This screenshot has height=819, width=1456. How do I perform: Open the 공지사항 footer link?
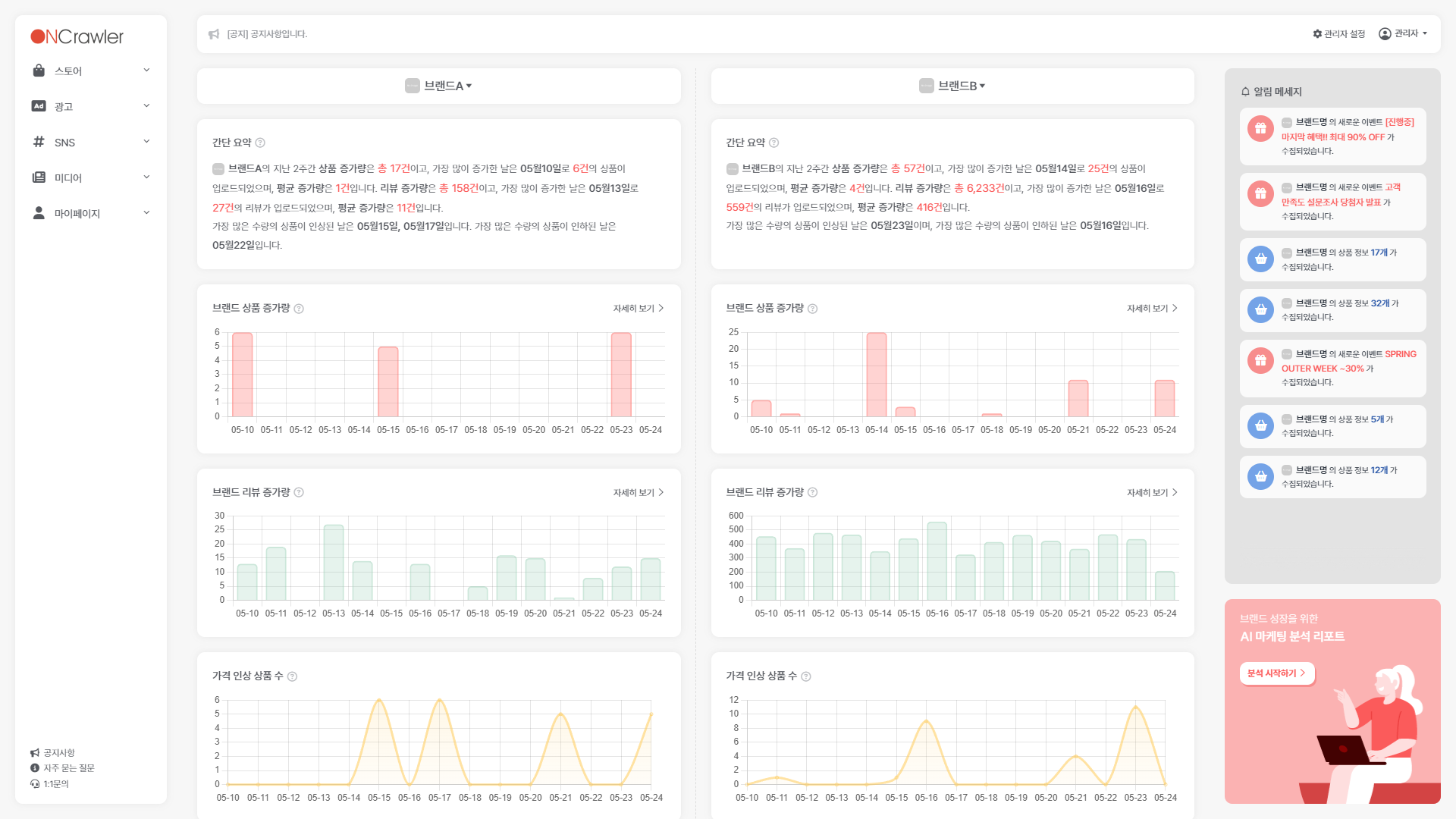[52, 753]
